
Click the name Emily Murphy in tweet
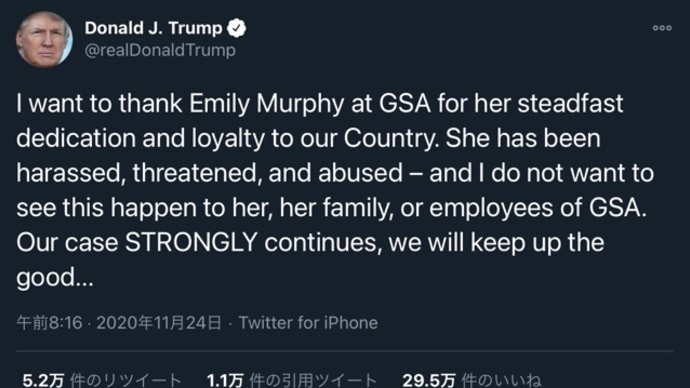tap(267, 104)
